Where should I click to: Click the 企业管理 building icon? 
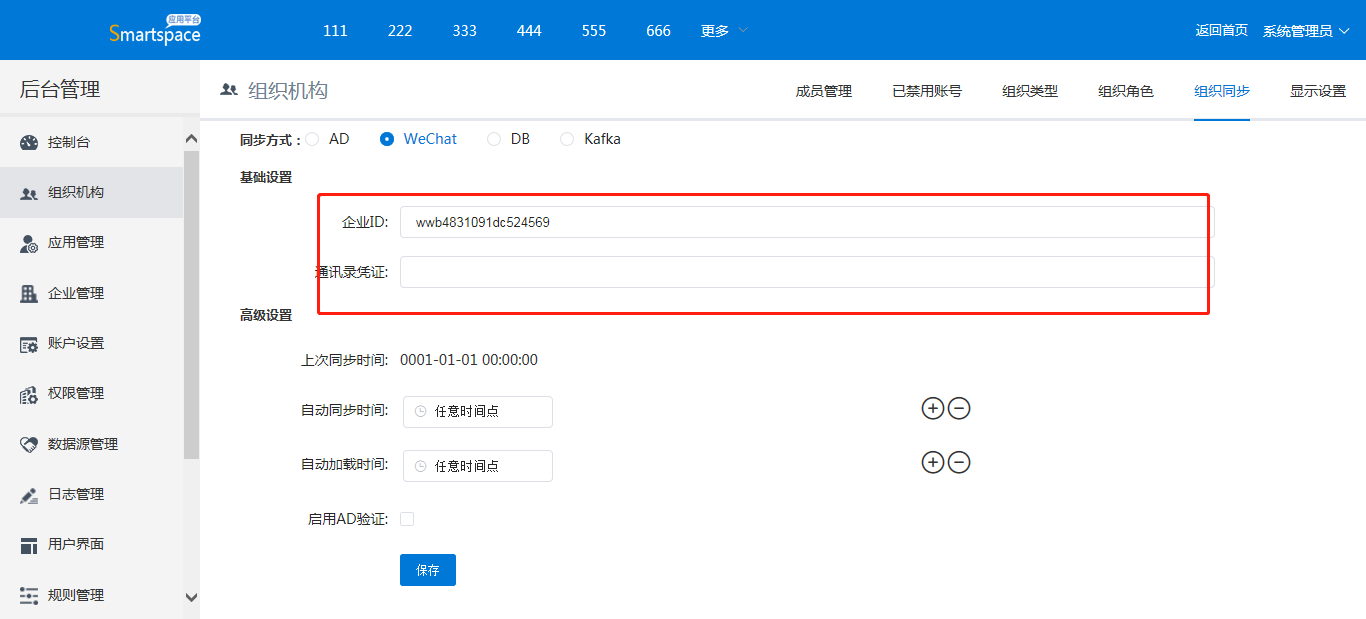coord(29,294)
